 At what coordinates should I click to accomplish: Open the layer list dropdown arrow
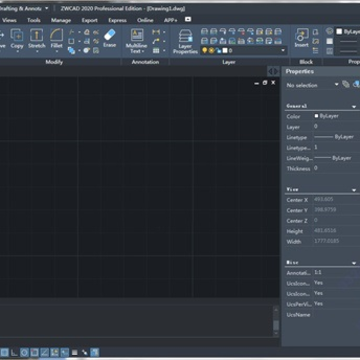coord(283,51)
